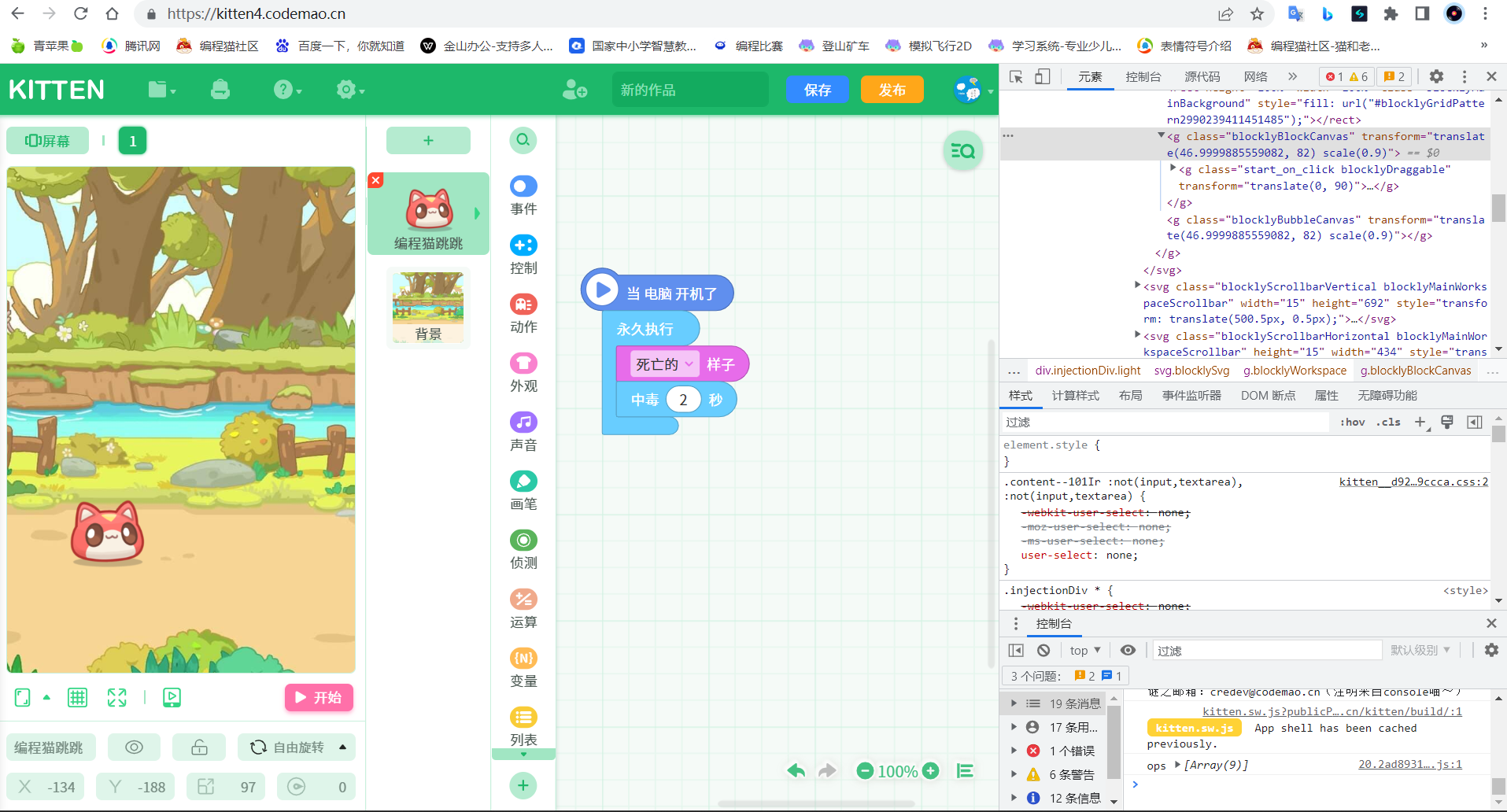Activate DevTools element inspector
The image size is (1507, 812).
point(1016,76)
